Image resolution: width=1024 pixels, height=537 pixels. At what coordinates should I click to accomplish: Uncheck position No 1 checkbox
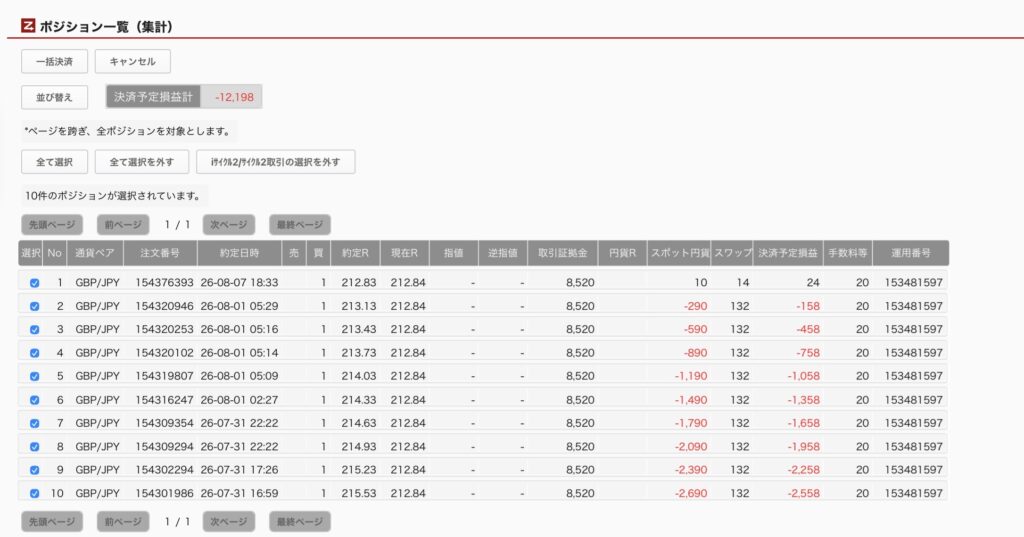35,283
